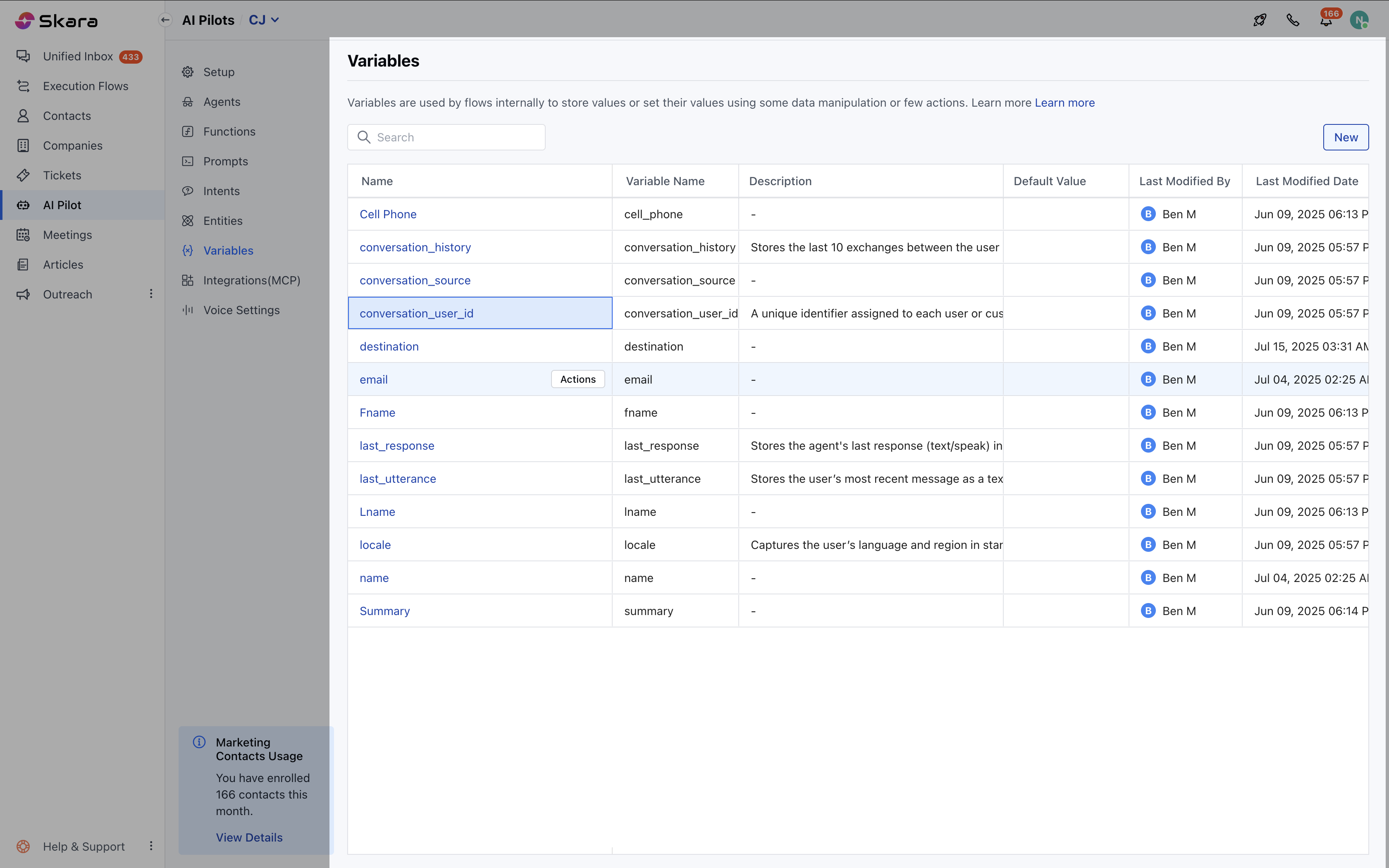Go to Execution Flows in sidebar
Image resolution: width=1389 pixels, height=868 pixels.
[86, 86]
